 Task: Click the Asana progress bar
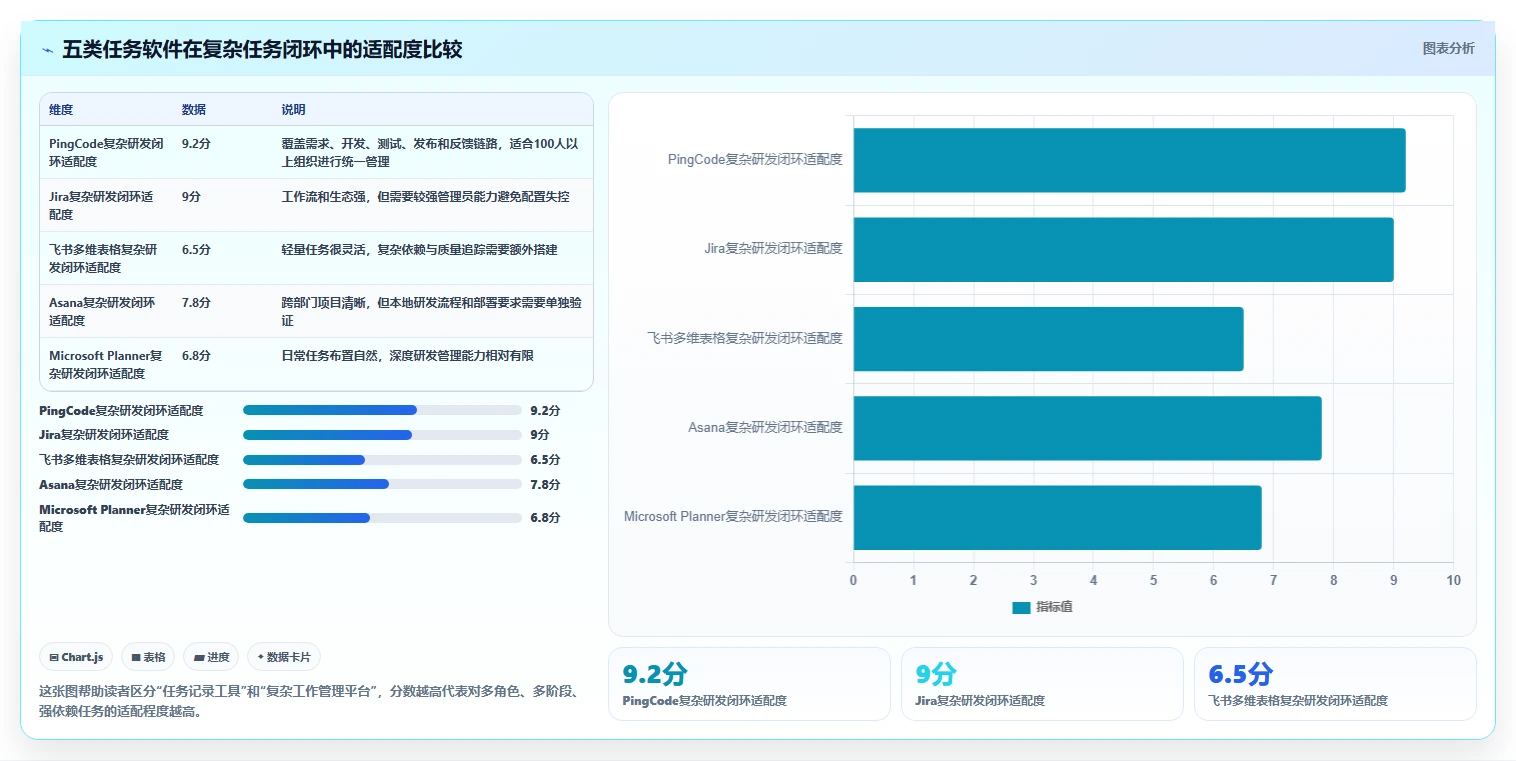coord(382,484)
